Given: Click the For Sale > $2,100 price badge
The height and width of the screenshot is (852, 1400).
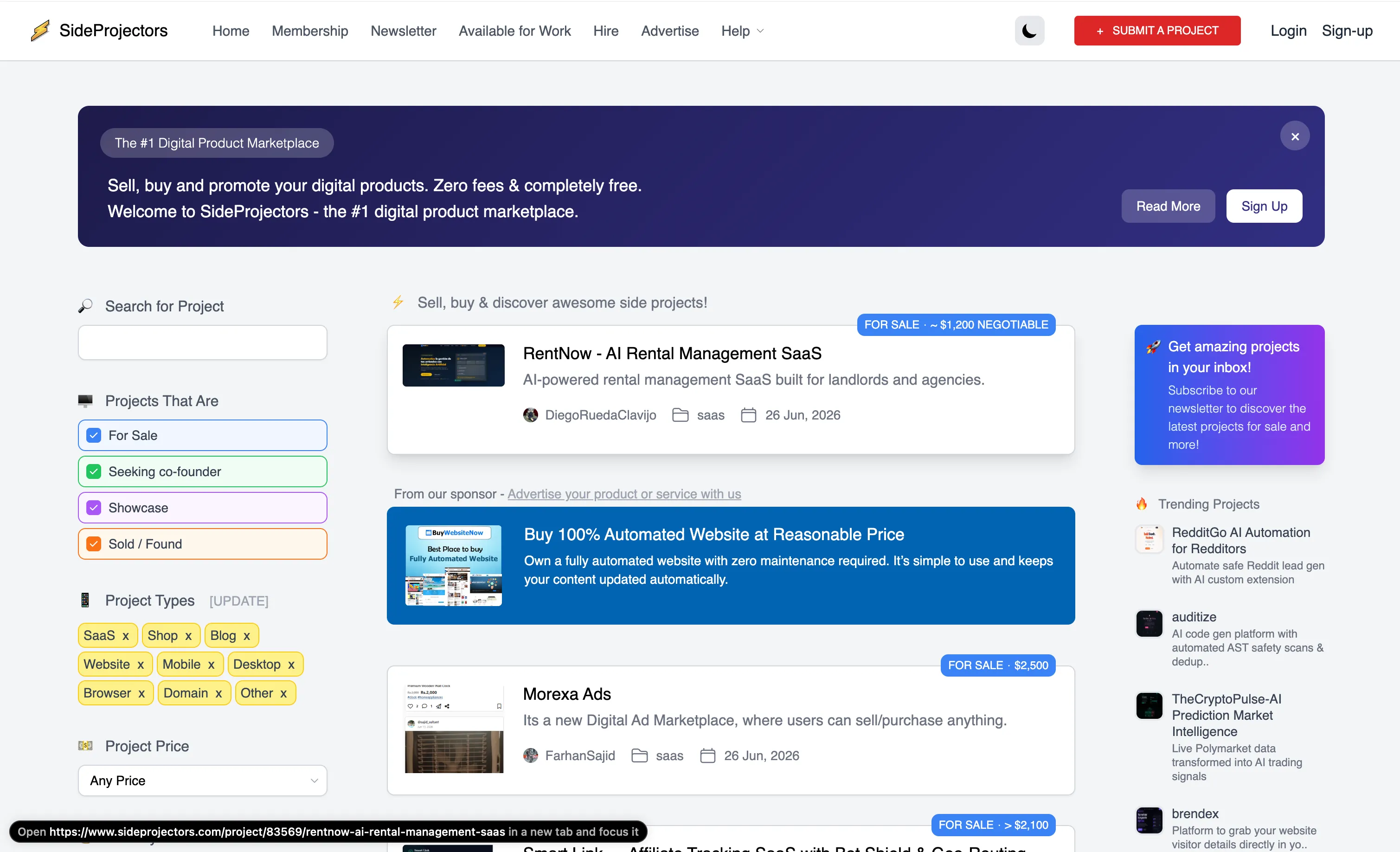Looking at the screenshot, I should pos(993,825).
